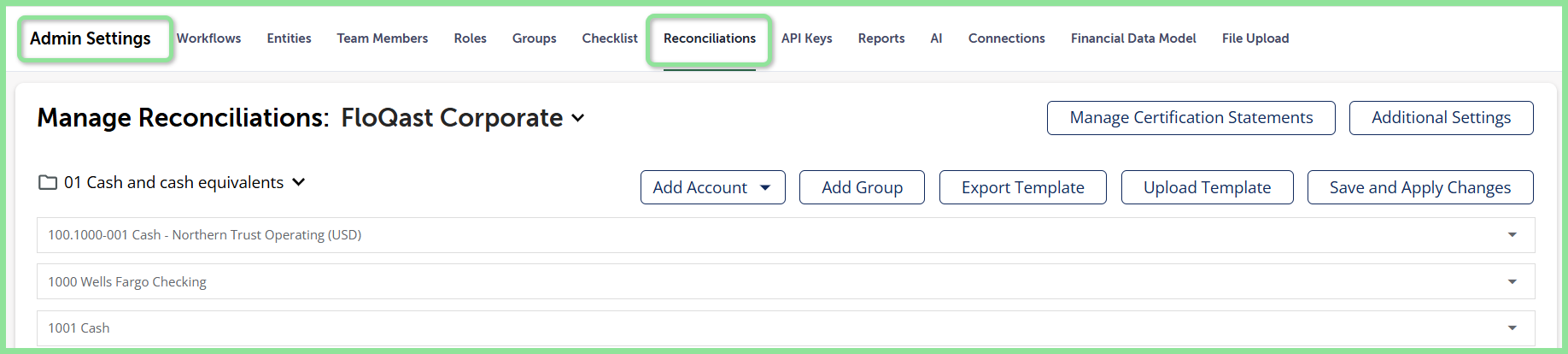Screen dimensions: 1568x354
Task: Open the AI tab
Action: [x=936, y=38]
